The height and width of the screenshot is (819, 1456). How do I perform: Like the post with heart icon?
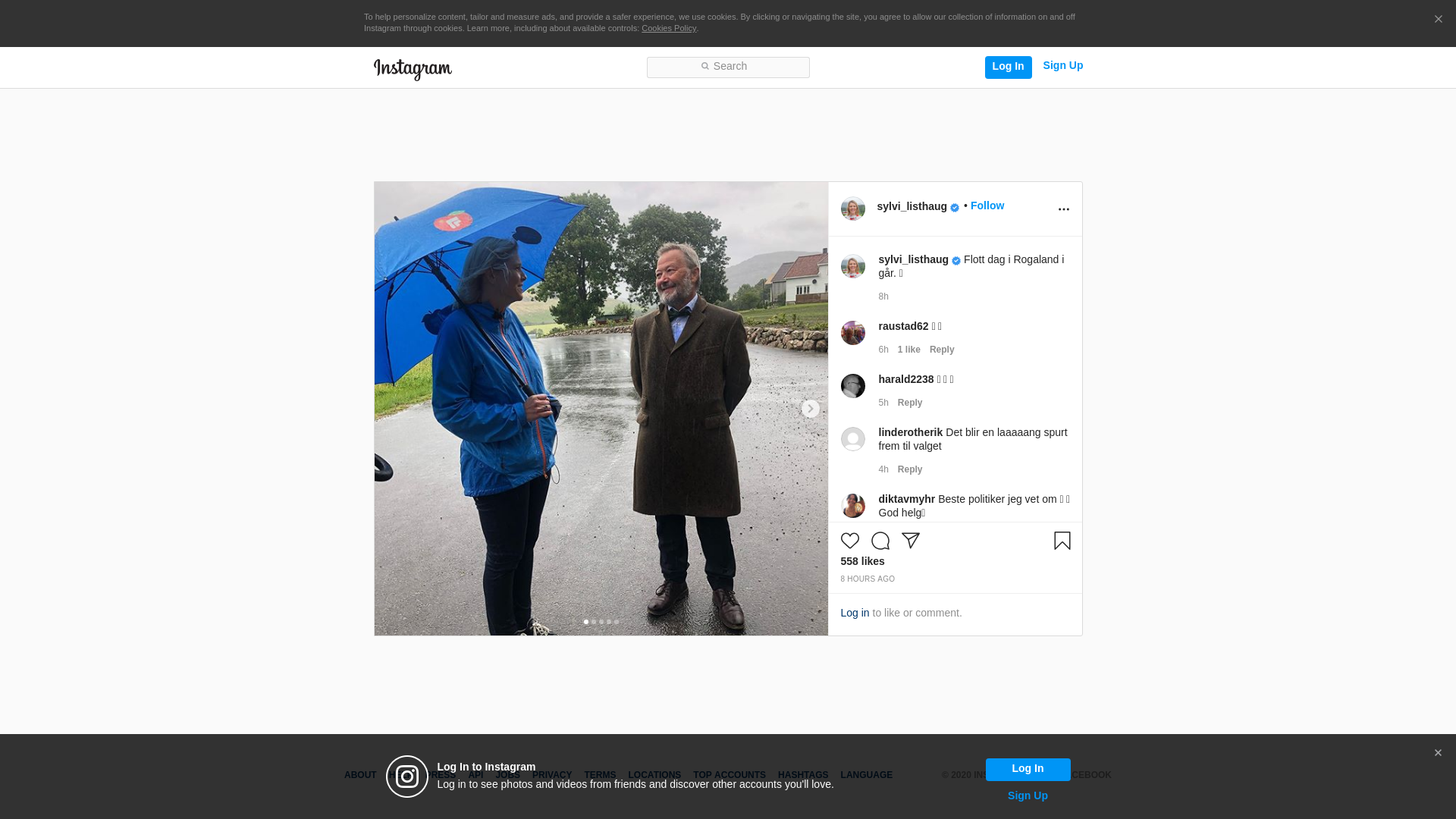click(x=849, y=541)
